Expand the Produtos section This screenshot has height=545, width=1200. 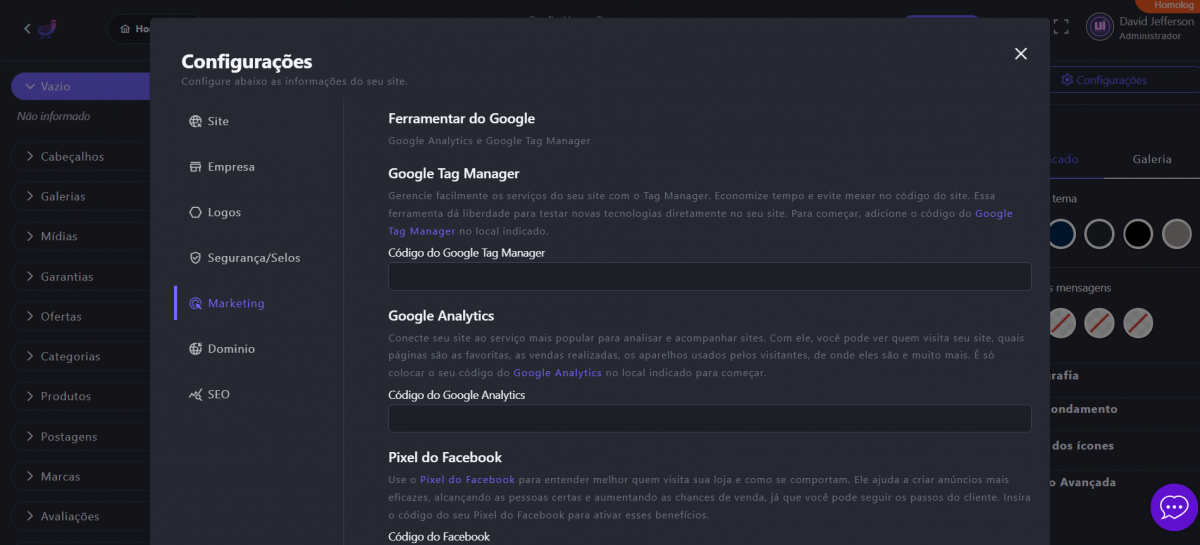point(65,397)
